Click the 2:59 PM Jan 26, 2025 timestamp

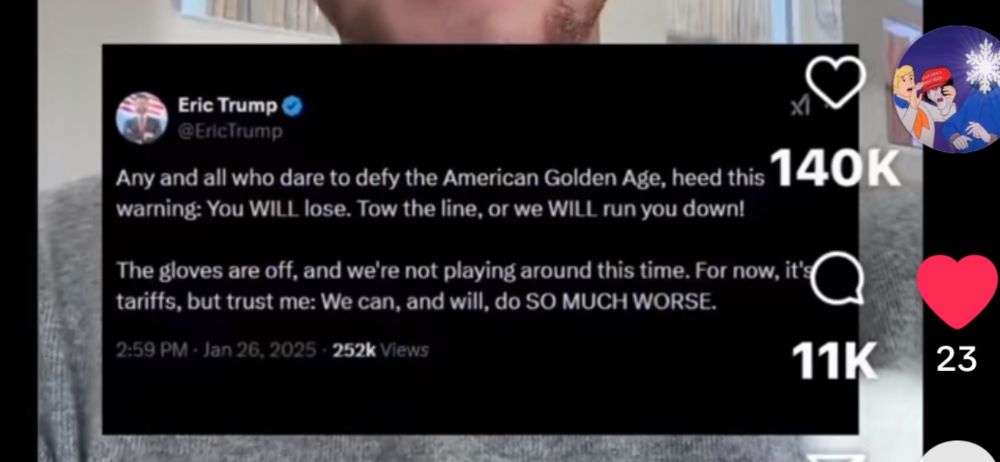[x=216, y=350]
